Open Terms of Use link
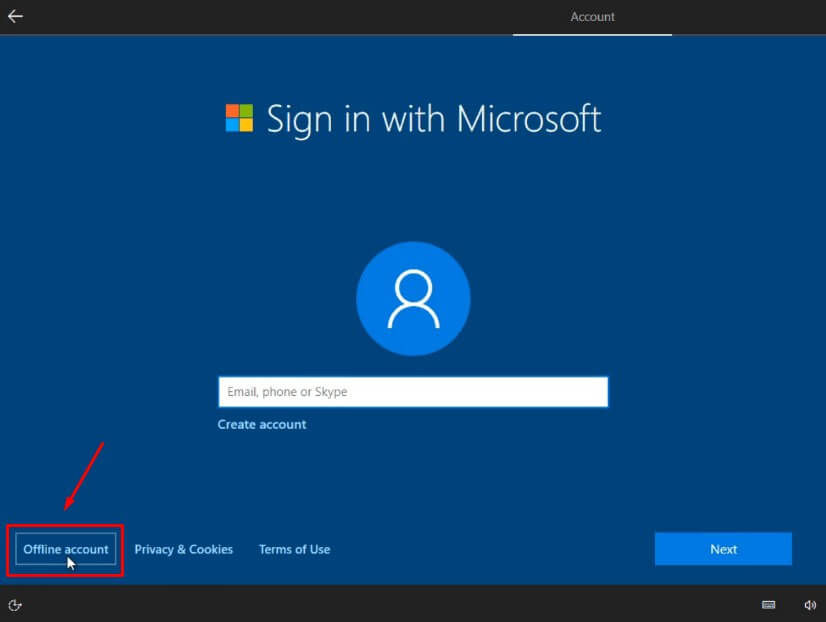 [x=294, y=549]
